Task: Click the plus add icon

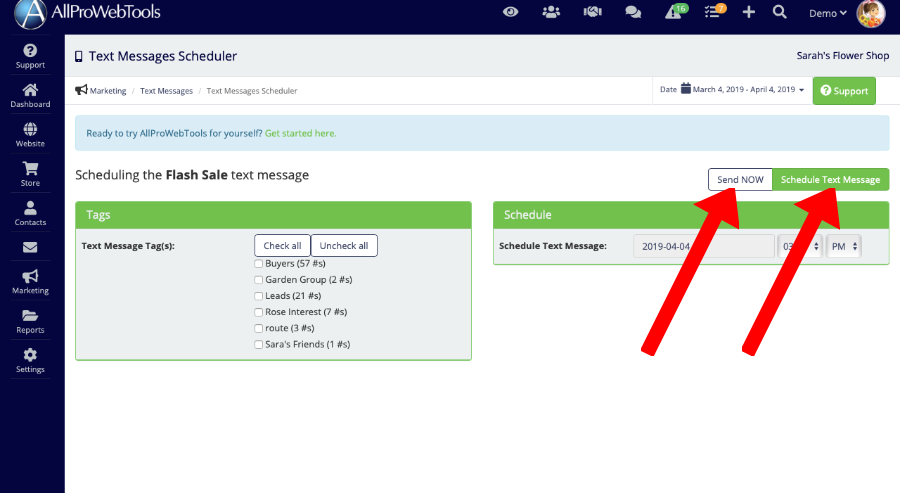Action: pos(748,12)
